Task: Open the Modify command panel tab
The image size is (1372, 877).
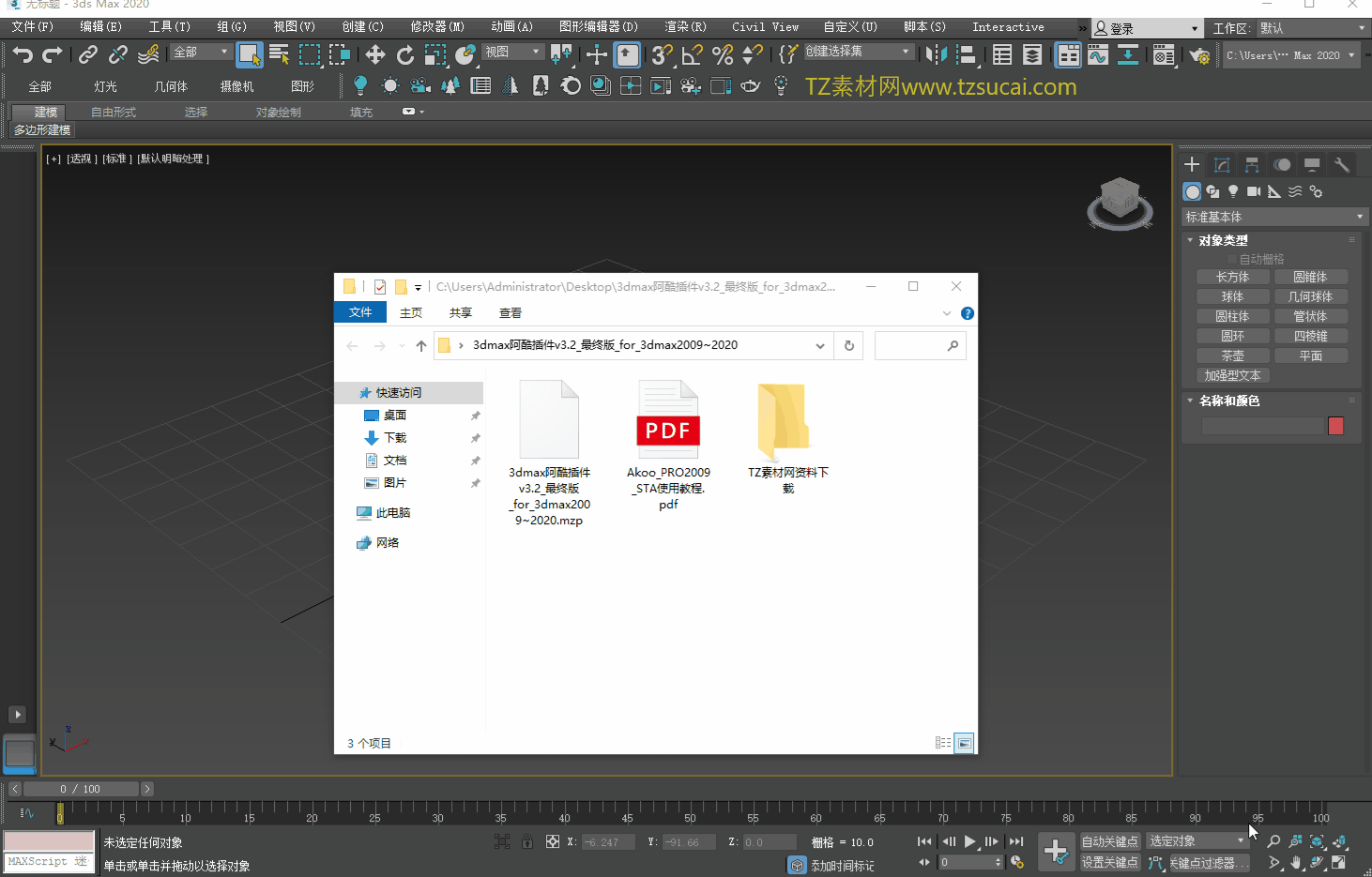Action: tap(1222, 165)
